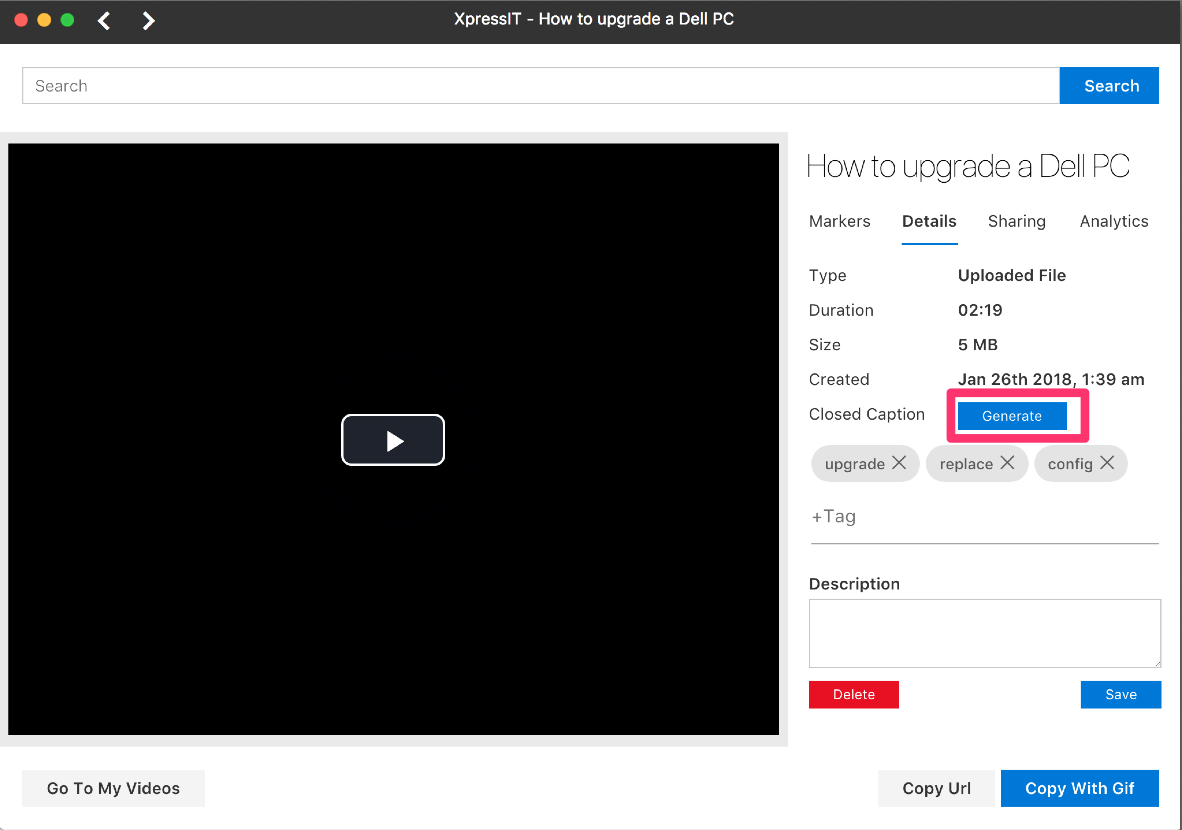This screenshot has height=830, width=1182.
Task: Delete the video with red Delete button
Action: 853,694
